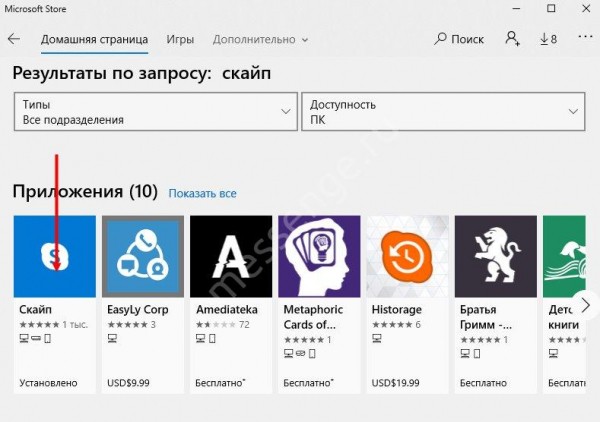Show next apps with right chevron
Viewport: 600px width, 422px height.
click(586, 305)
